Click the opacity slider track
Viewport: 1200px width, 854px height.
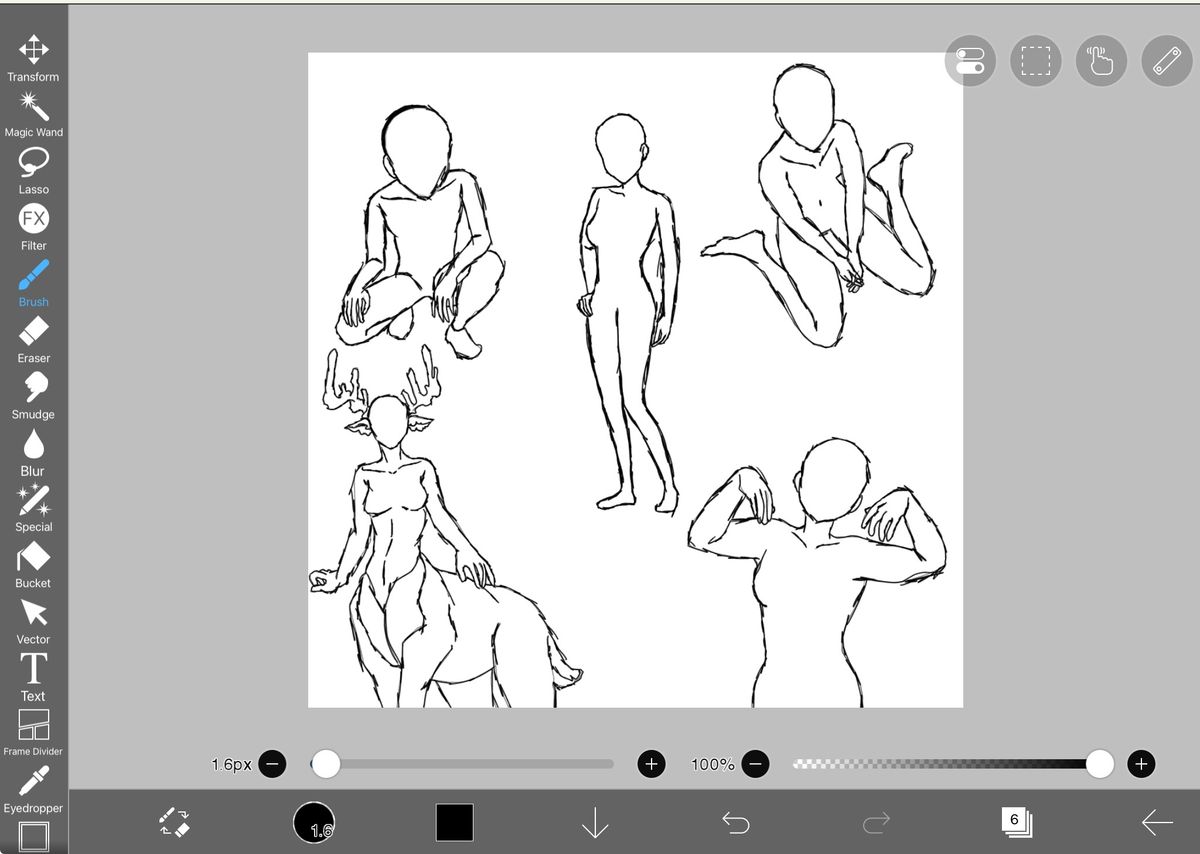pos(948,764)
